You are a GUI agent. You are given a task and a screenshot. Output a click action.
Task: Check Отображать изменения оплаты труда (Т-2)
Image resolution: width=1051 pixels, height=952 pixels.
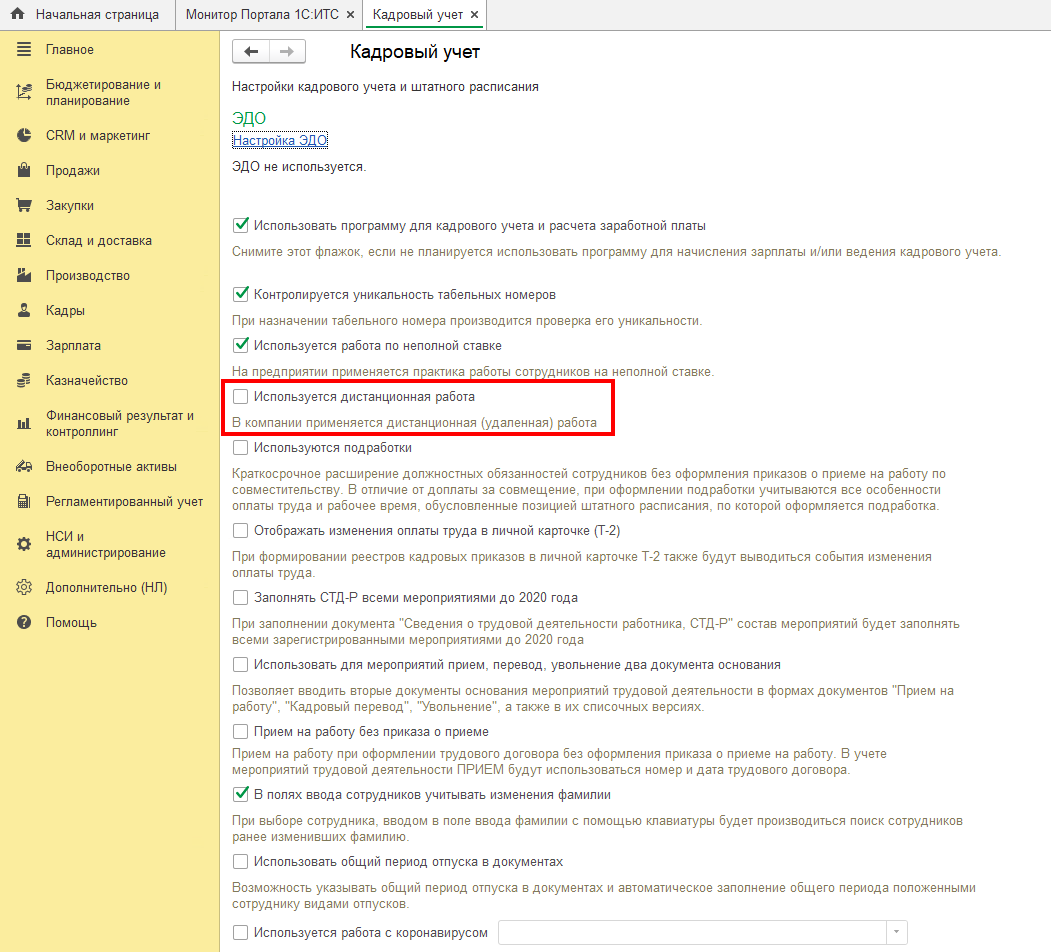241,530
